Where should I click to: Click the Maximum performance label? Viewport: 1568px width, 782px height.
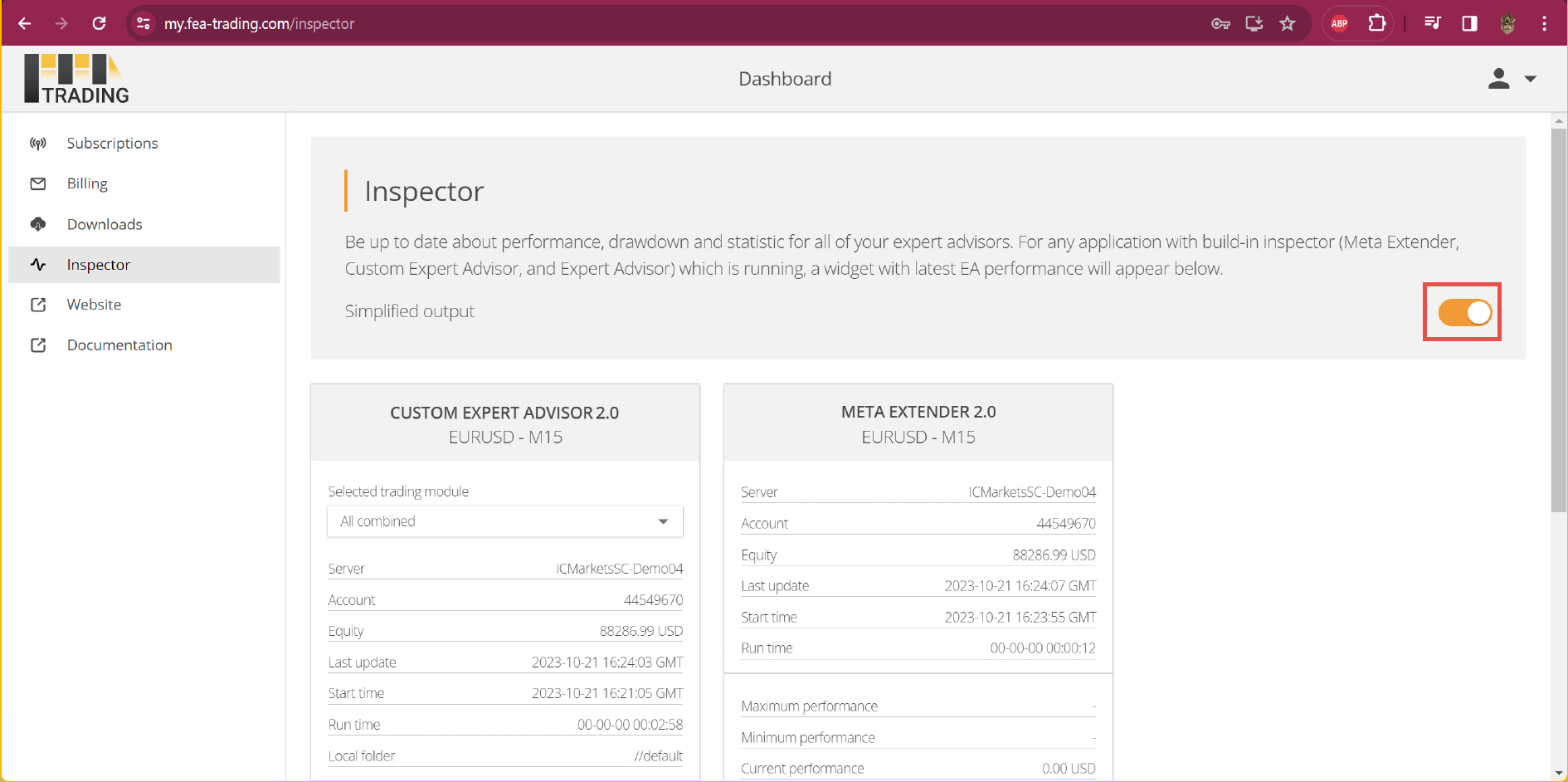click(809, 706)
